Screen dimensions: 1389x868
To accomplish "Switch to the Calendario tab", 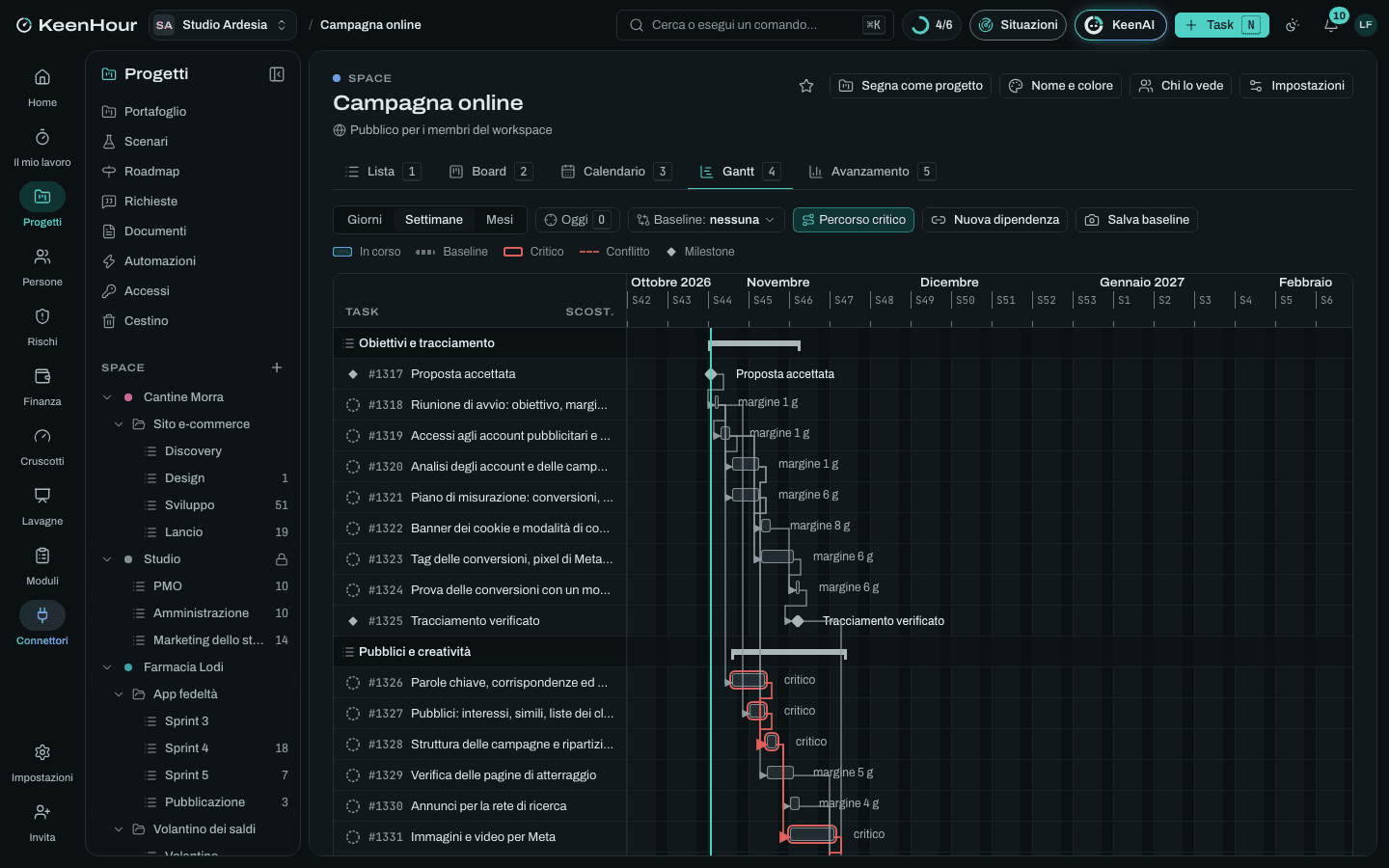I will [x=615, y=172].
